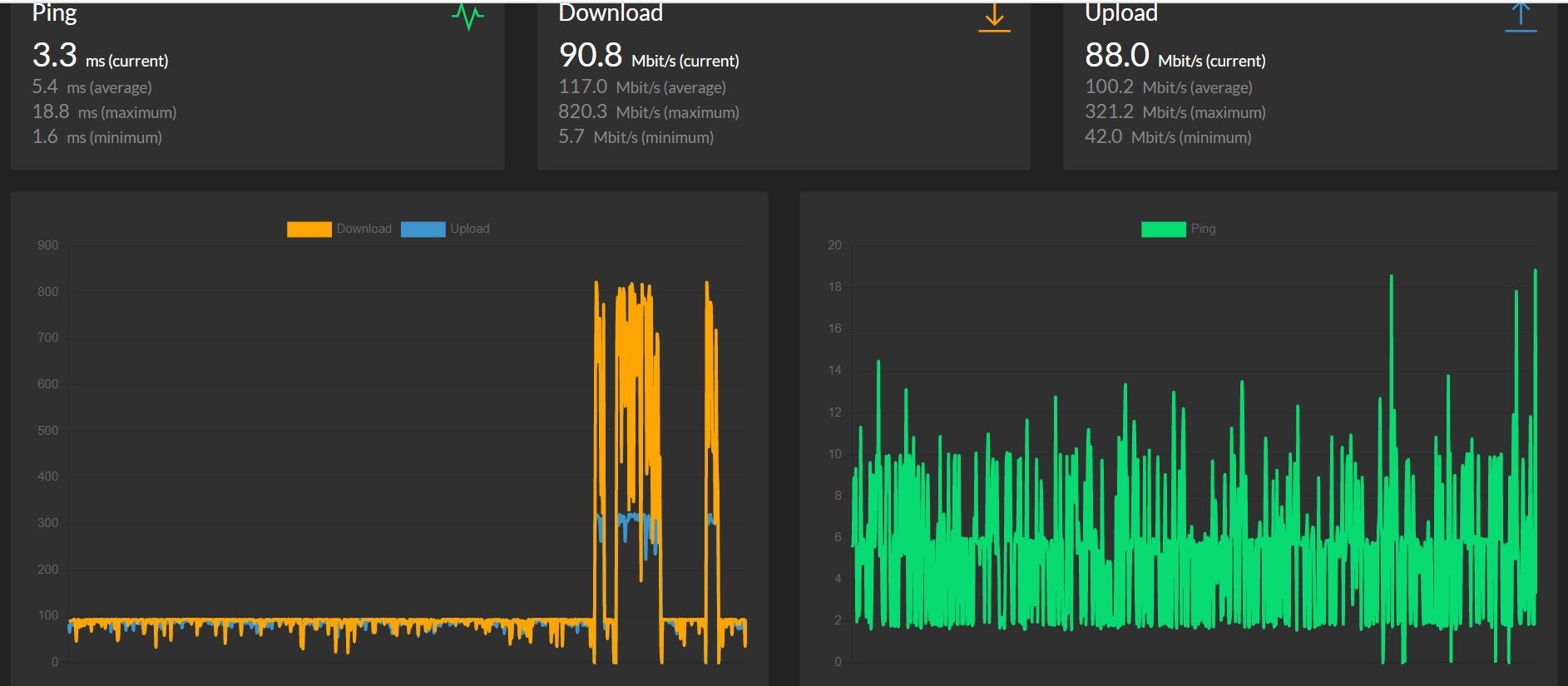This screenshot has height=686, width=1568.
Task: Toggle the Ping series via green legend swatch
Action: 1163,229
